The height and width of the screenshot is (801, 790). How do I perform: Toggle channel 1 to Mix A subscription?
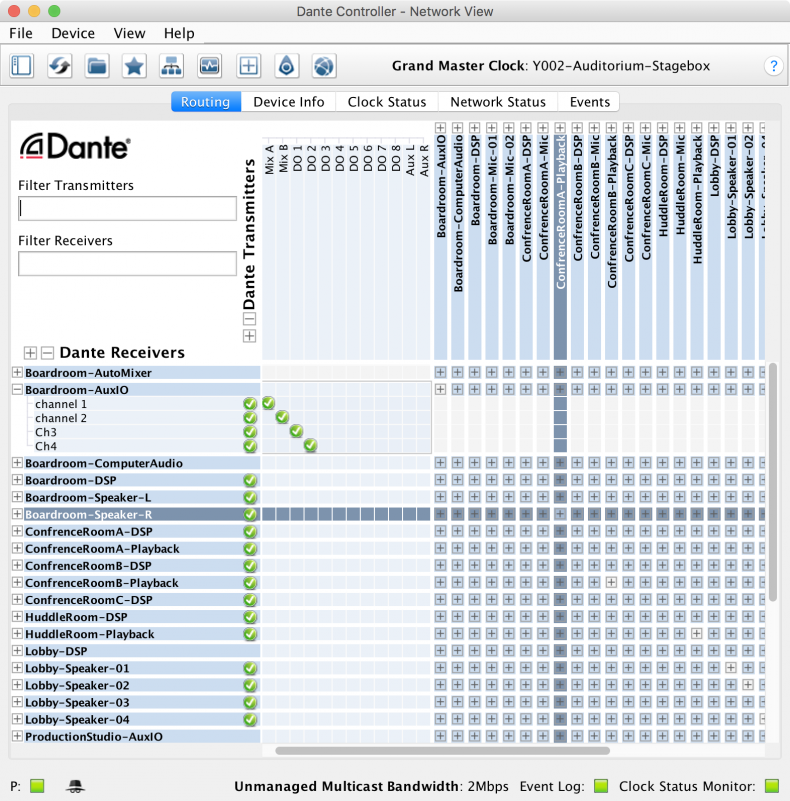tap(269, 404)
